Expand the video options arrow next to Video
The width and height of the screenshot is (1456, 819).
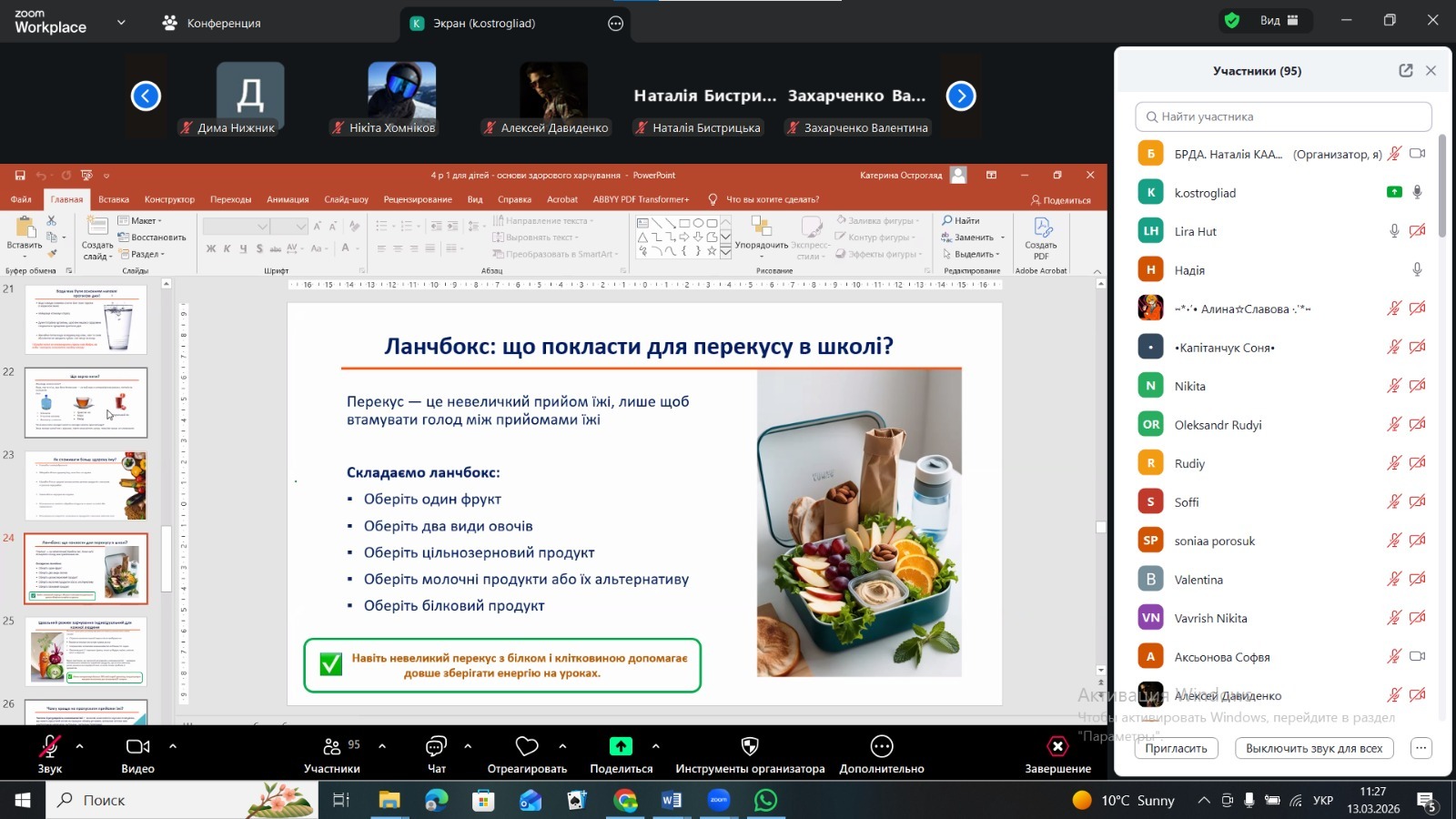coord(173,746)
